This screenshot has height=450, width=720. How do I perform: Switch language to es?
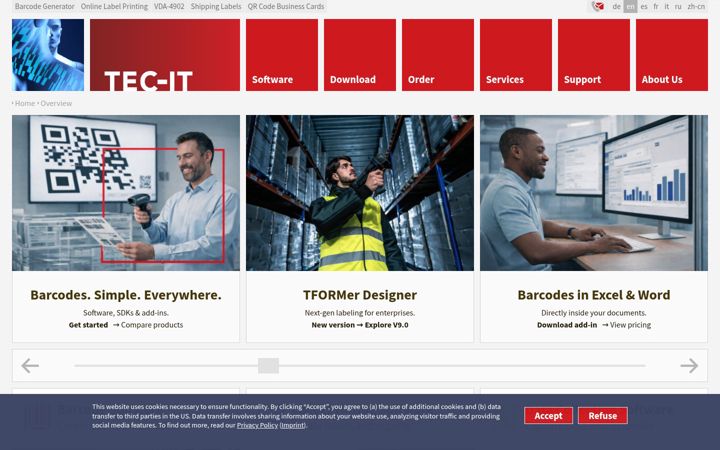pyautogui.click(x=644, y=6)
